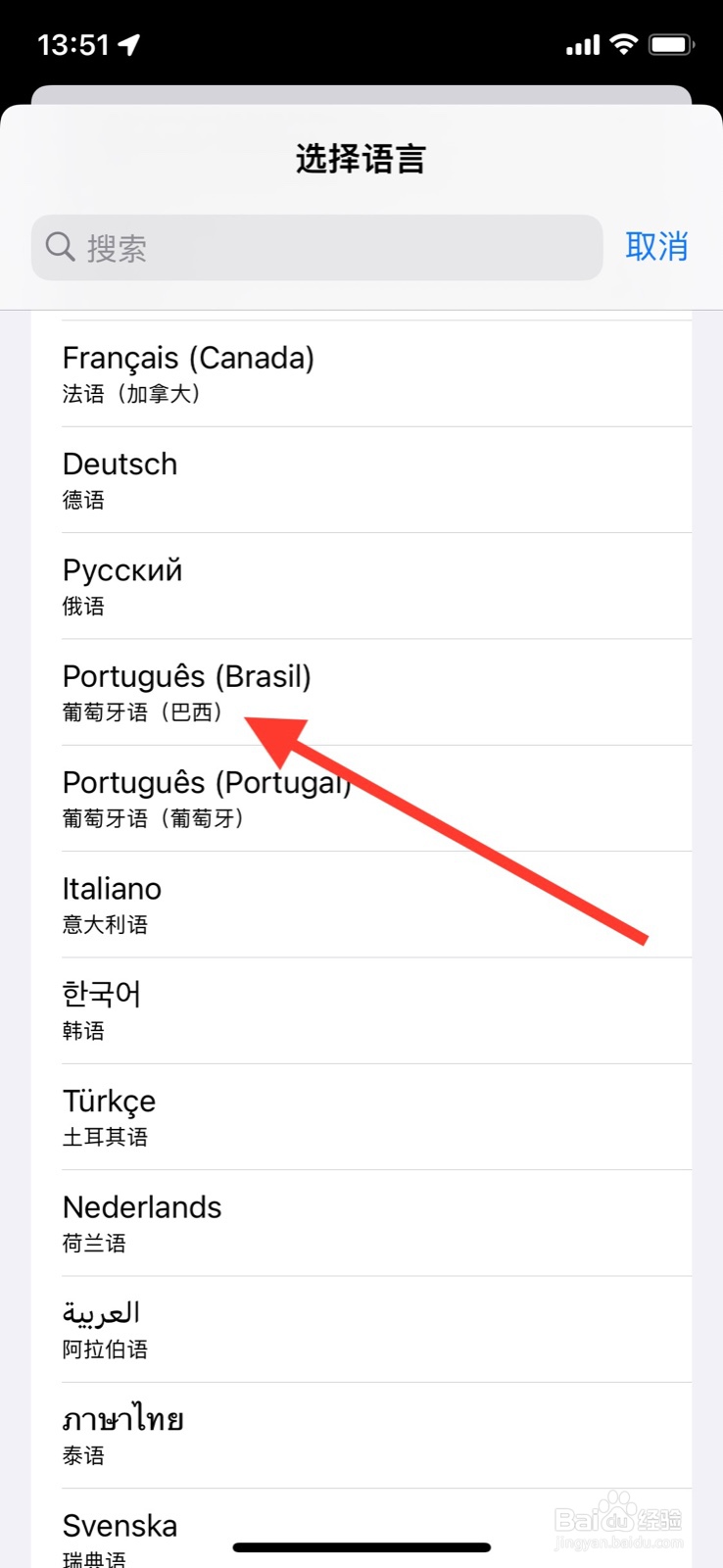Choose Türkçe from language list
The height and width of the screenshot is (1568, 723).
click(x=361, y=1117)
